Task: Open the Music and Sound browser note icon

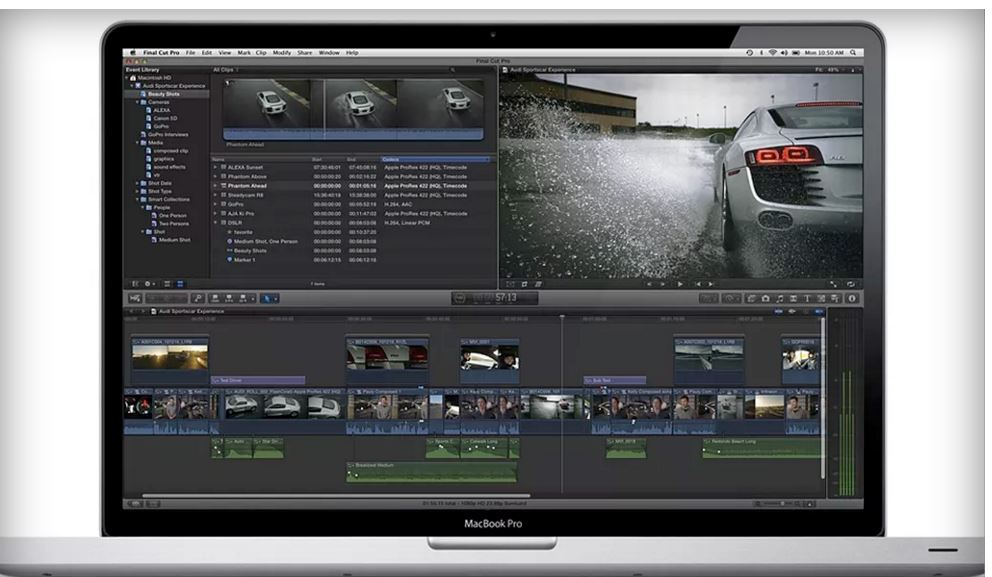Action: pyautogui.click(x=779, y=296)
